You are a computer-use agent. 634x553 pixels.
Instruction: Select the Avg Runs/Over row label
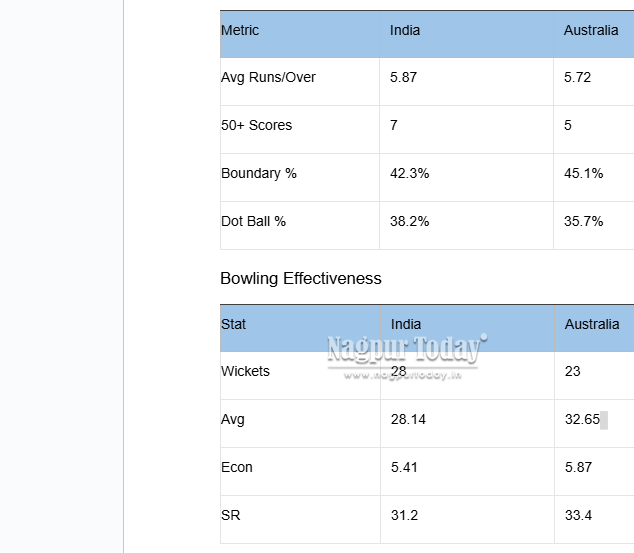click(268, 78)
